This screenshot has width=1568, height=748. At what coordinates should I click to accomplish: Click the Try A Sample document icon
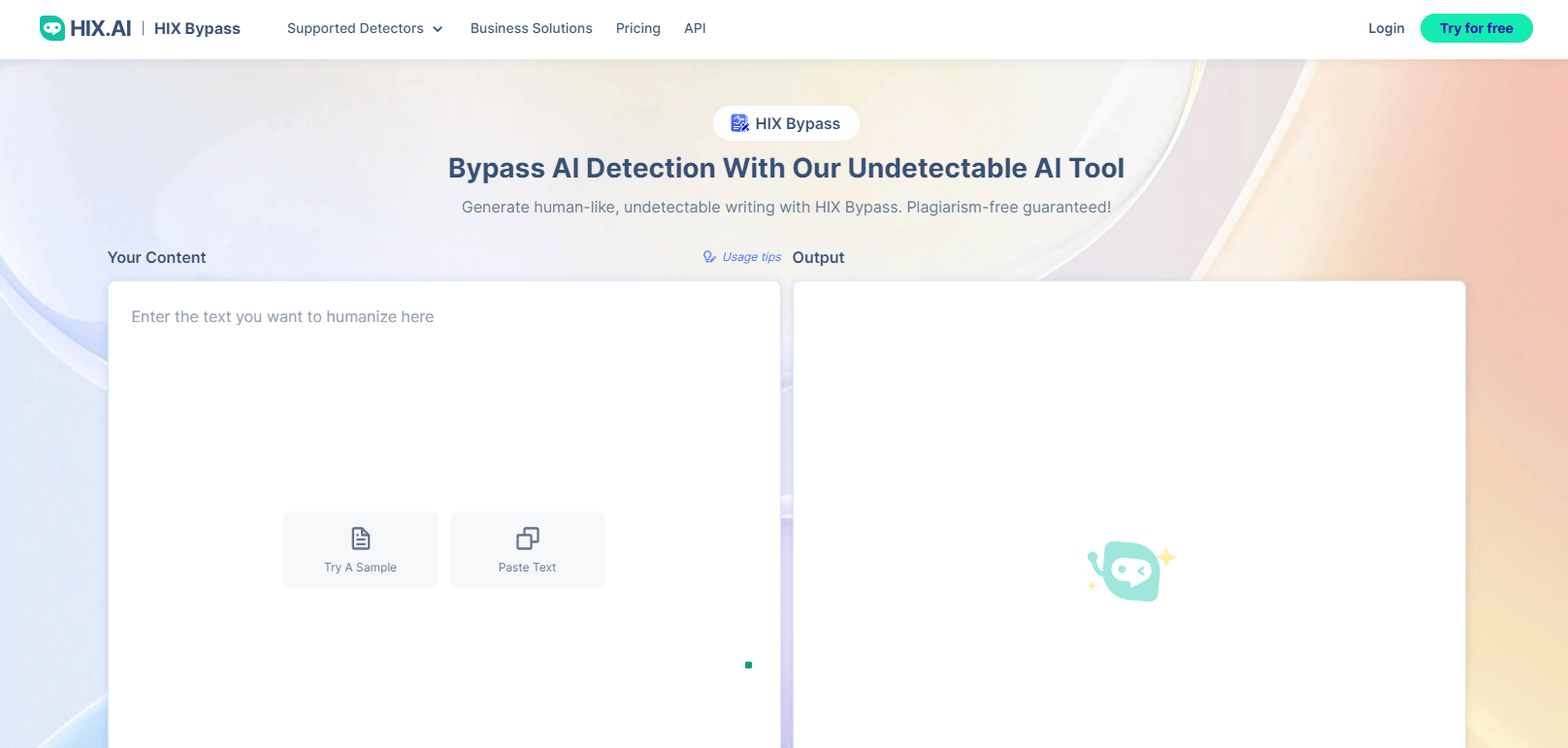point(361,538)
